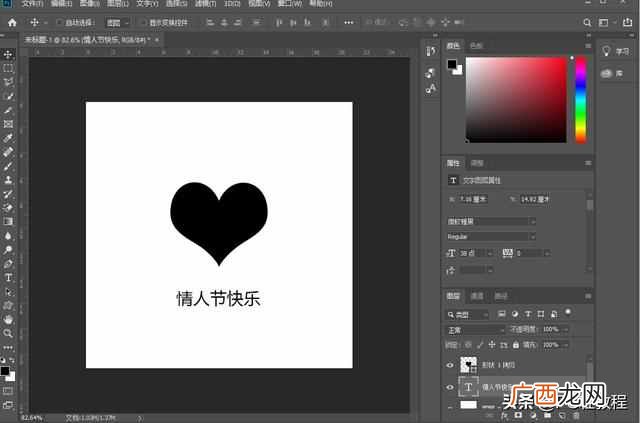Open the font size dropdown in Properties
The image size is (640, 423).
coord(490,254)
